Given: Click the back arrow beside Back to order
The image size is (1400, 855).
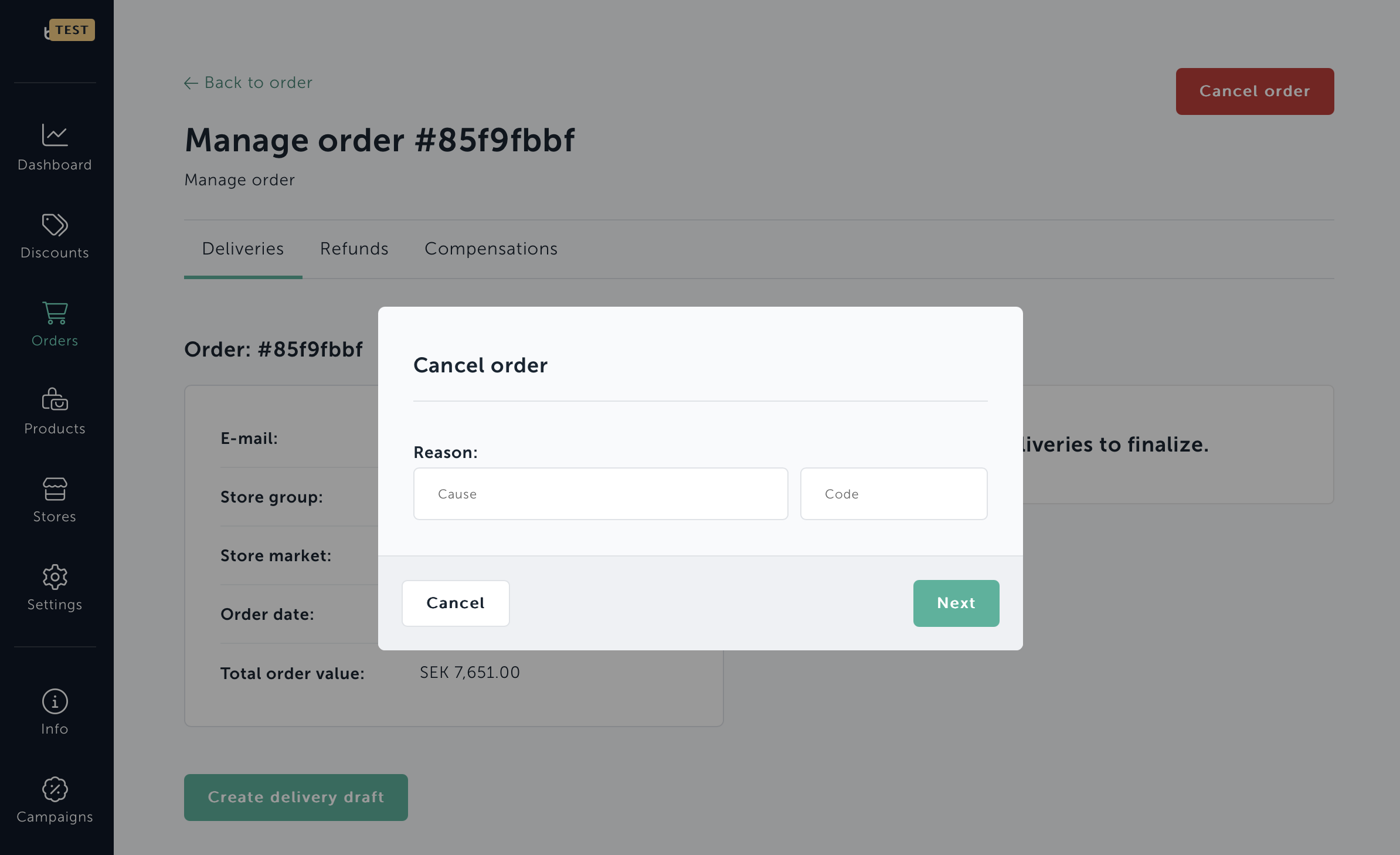Looking at the screenshot, I should [x=191, y=83].
